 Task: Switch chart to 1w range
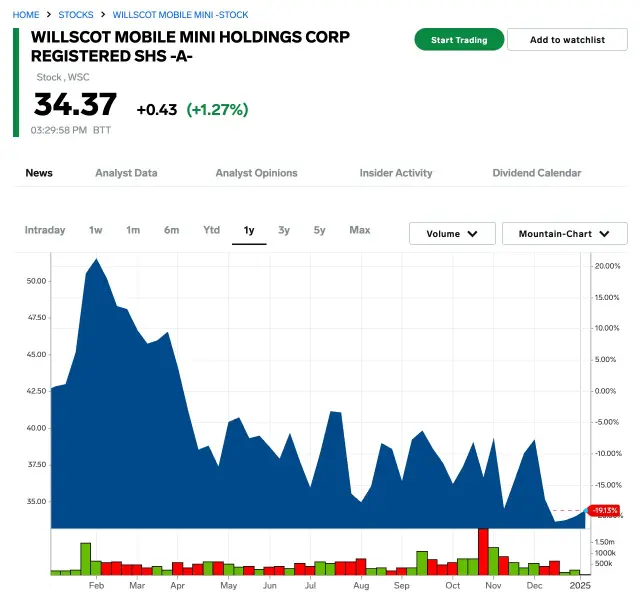(95, 230)
